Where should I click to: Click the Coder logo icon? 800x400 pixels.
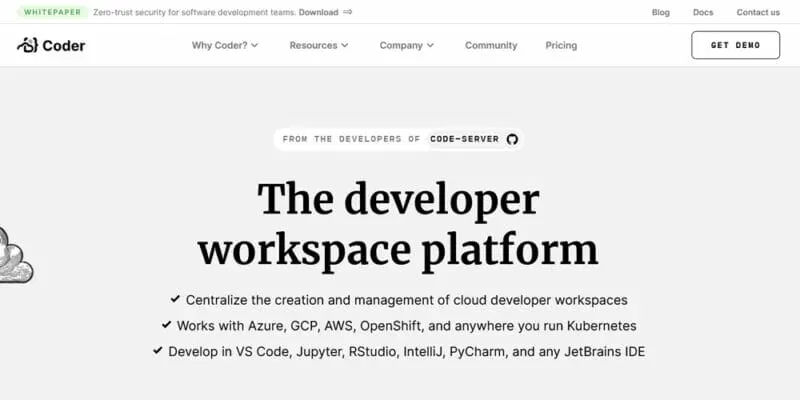point(28,45)
